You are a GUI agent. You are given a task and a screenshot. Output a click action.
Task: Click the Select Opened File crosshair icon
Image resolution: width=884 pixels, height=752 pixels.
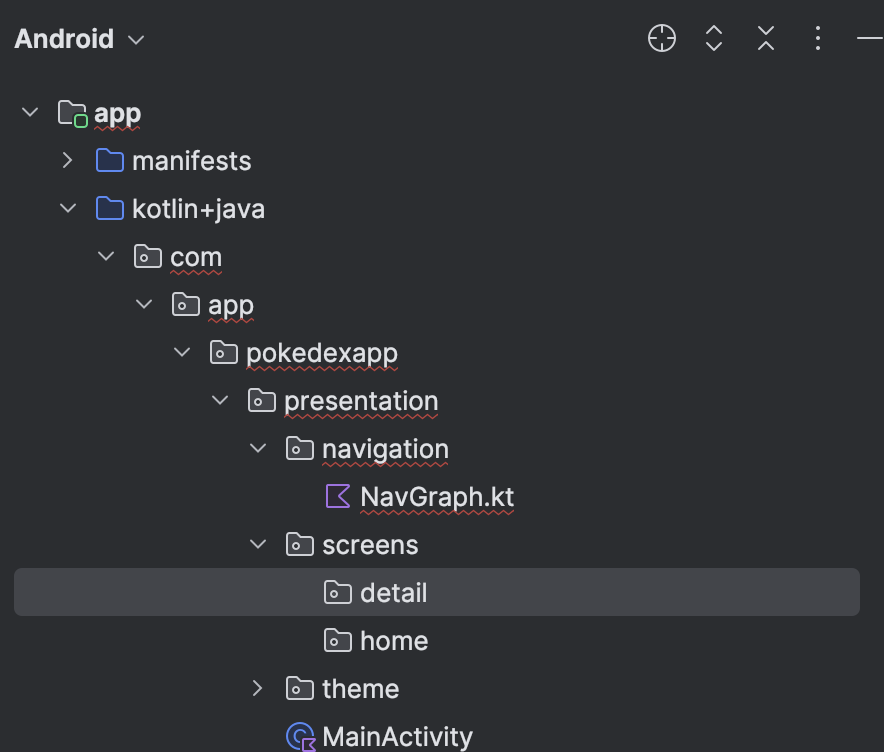click(x=662, y=39)
